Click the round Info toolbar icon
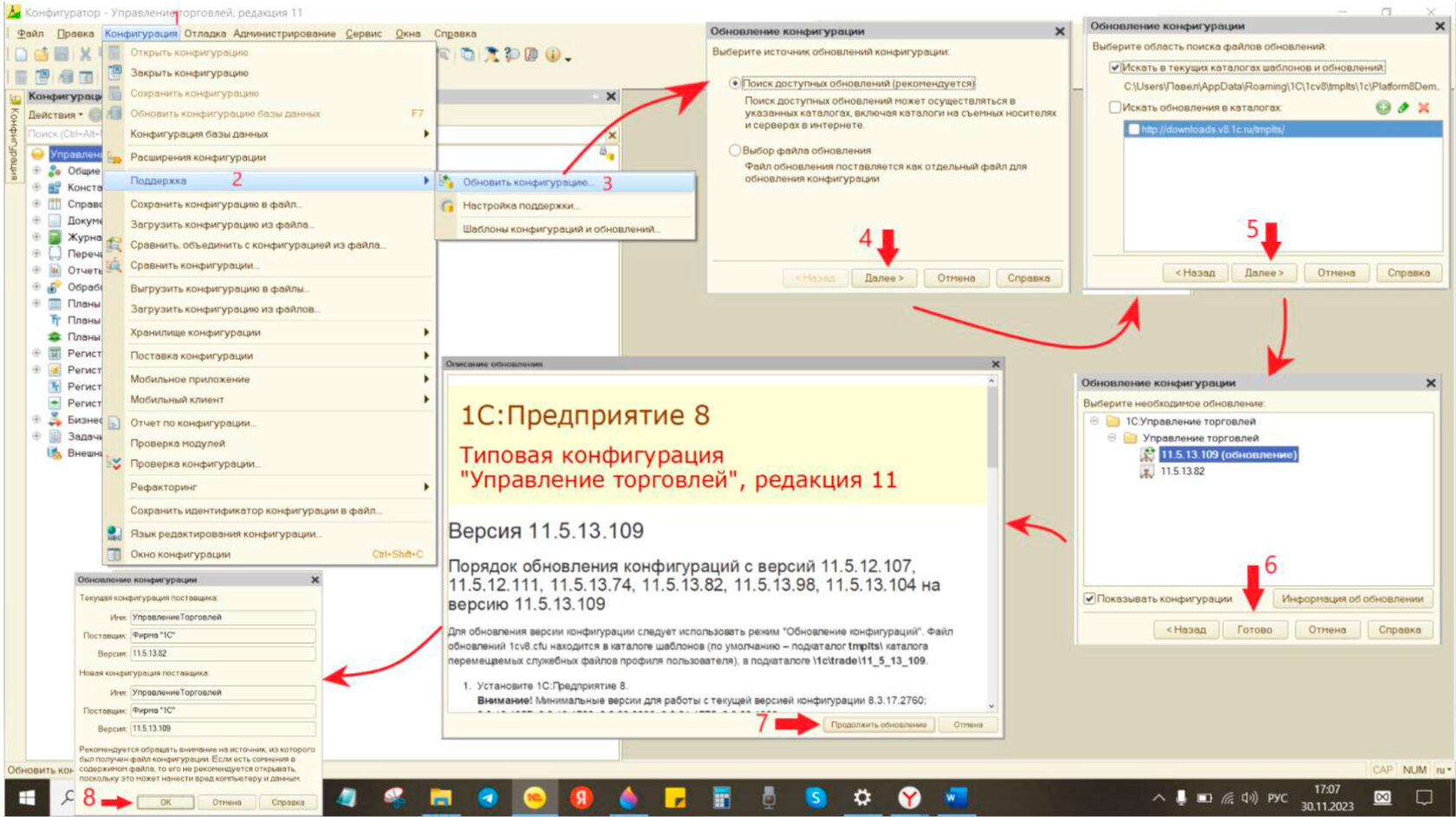 [552, 55]
